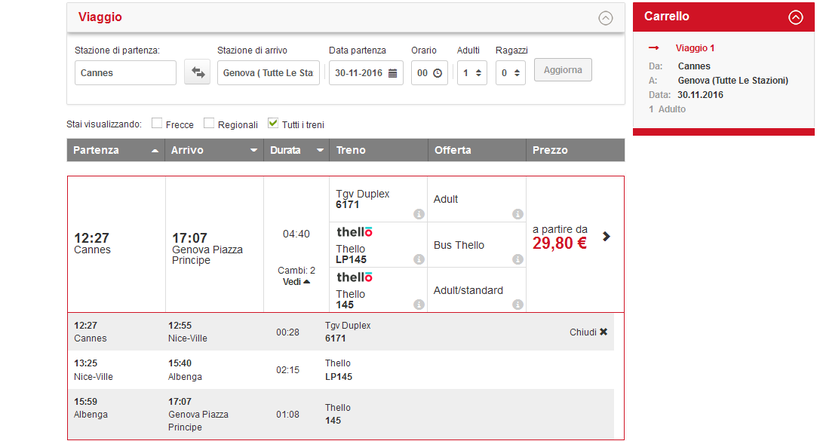Click the clock icon in Orario field

pos(439,73)
